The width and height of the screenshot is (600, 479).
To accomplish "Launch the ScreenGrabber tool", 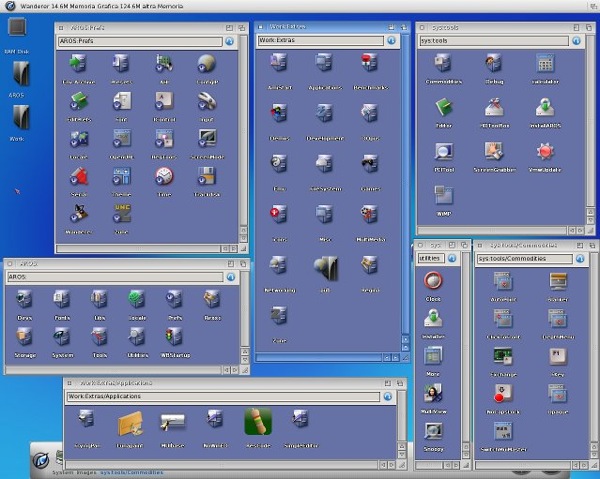I will coord(493,151).
